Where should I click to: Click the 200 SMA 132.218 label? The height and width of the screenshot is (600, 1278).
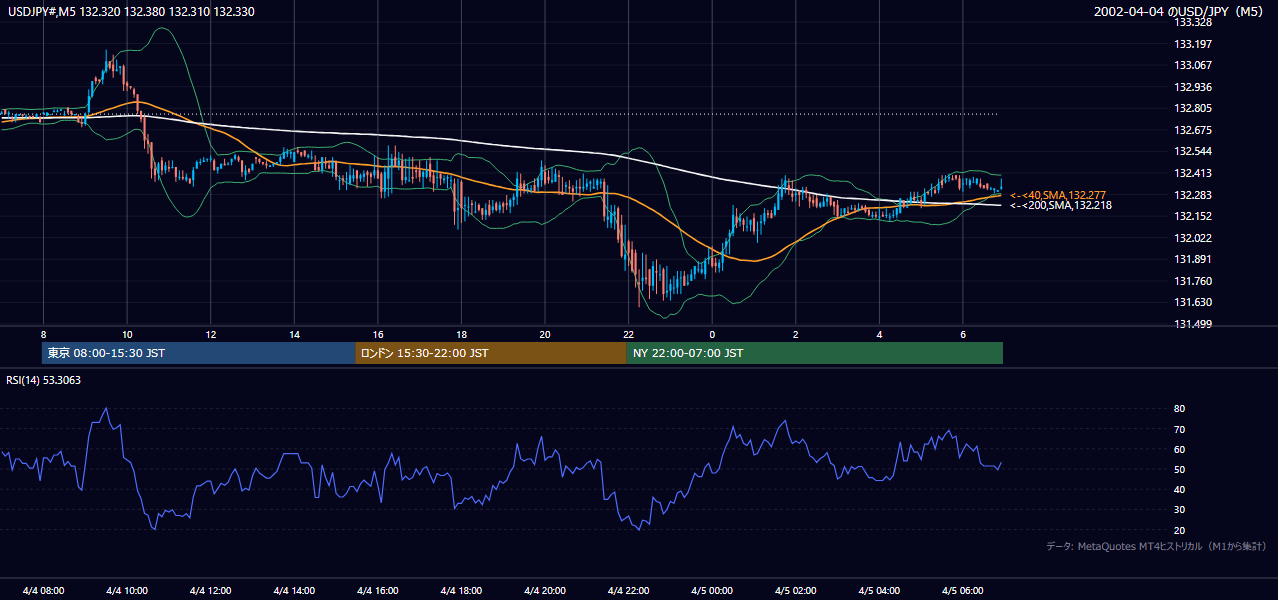1060,205
